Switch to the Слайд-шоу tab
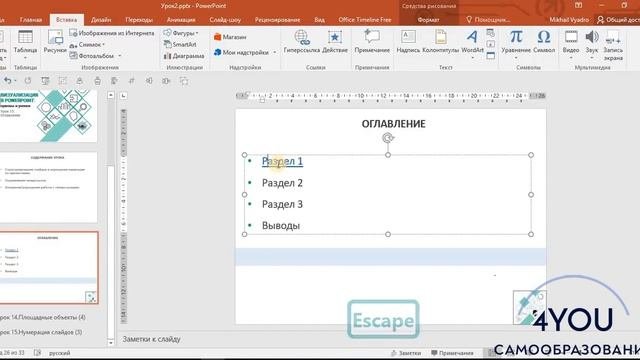The width and height of the screenshot is (640, 360). (225, 20)
